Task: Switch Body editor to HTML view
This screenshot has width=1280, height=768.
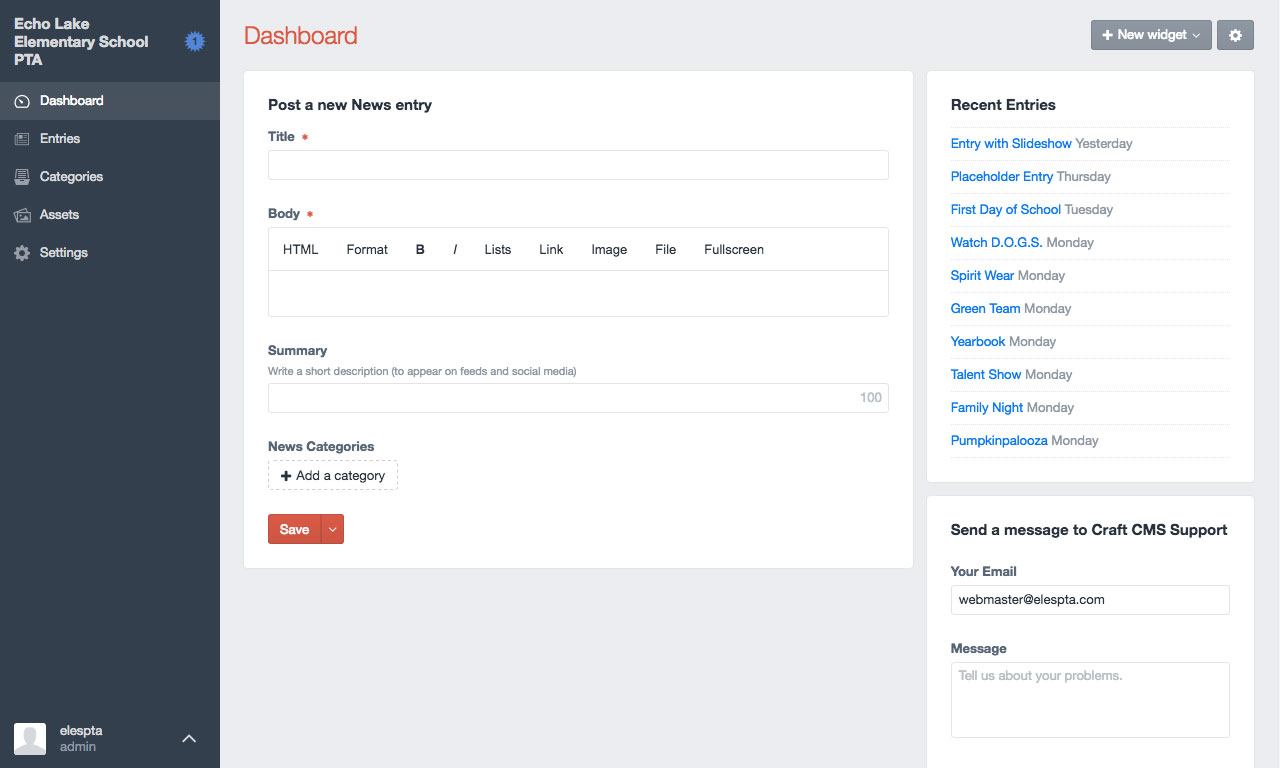Action: (x=300, y=250)
